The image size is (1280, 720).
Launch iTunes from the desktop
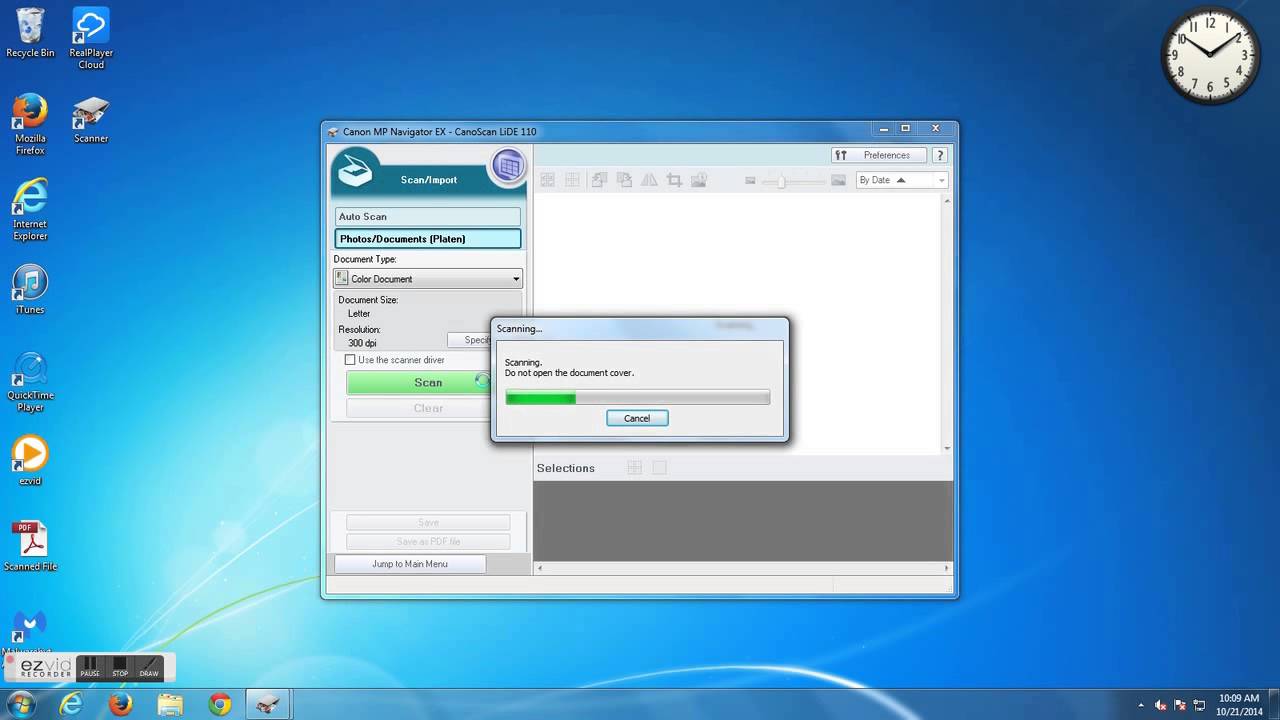pyautogui.click(x=30, y=290)
